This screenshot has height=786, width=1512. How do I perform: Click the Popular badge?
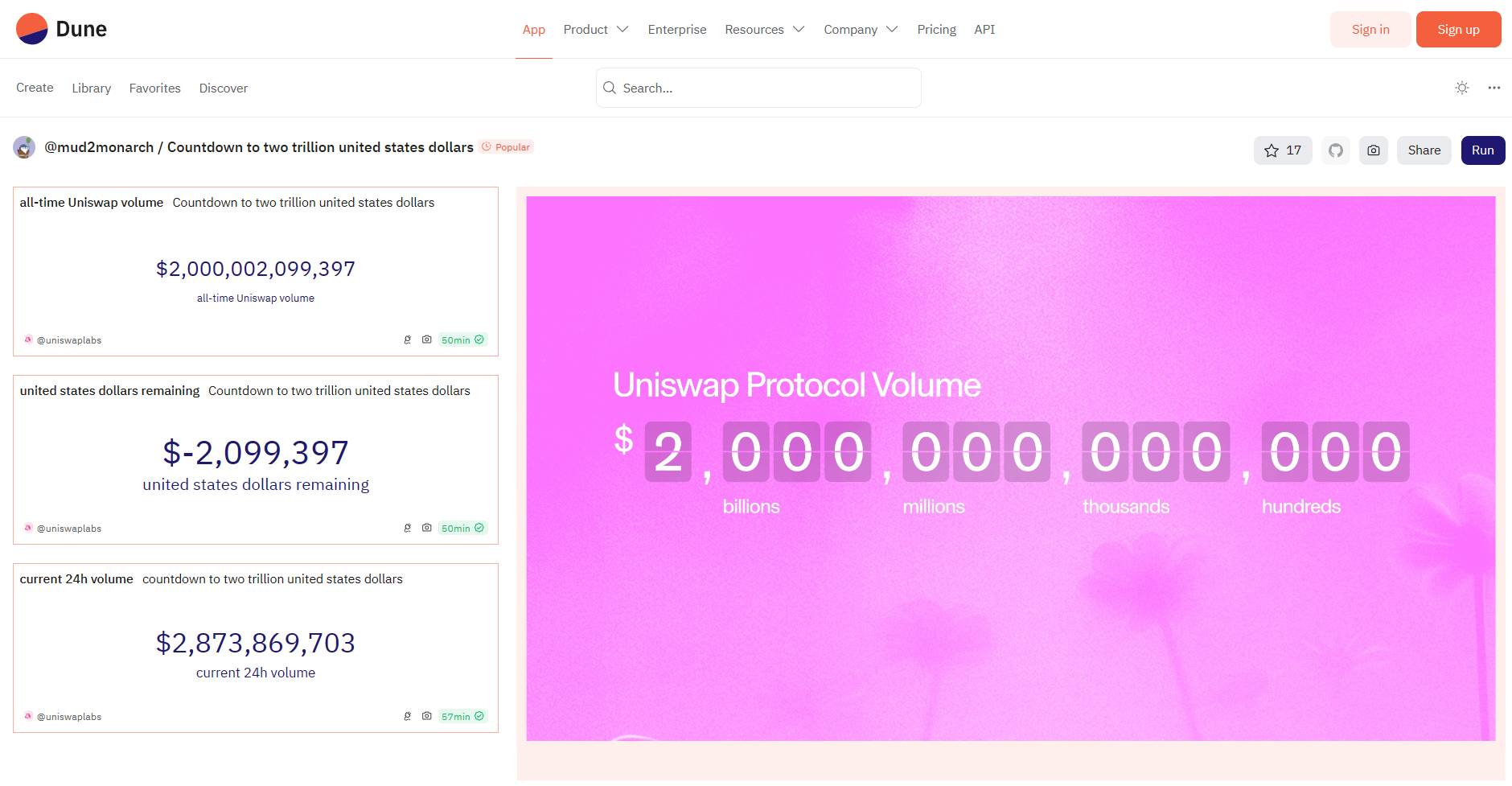507,147
